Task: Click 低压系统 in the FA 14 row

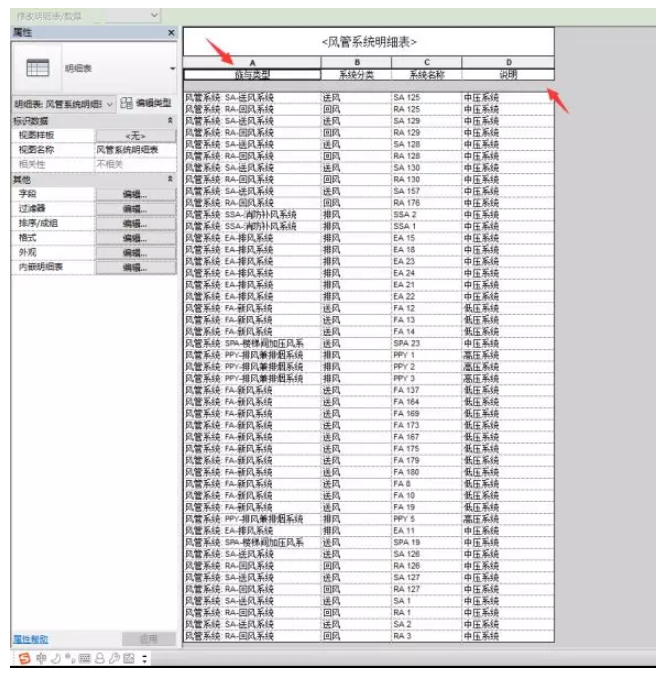Action: click(x=481, y=332)
